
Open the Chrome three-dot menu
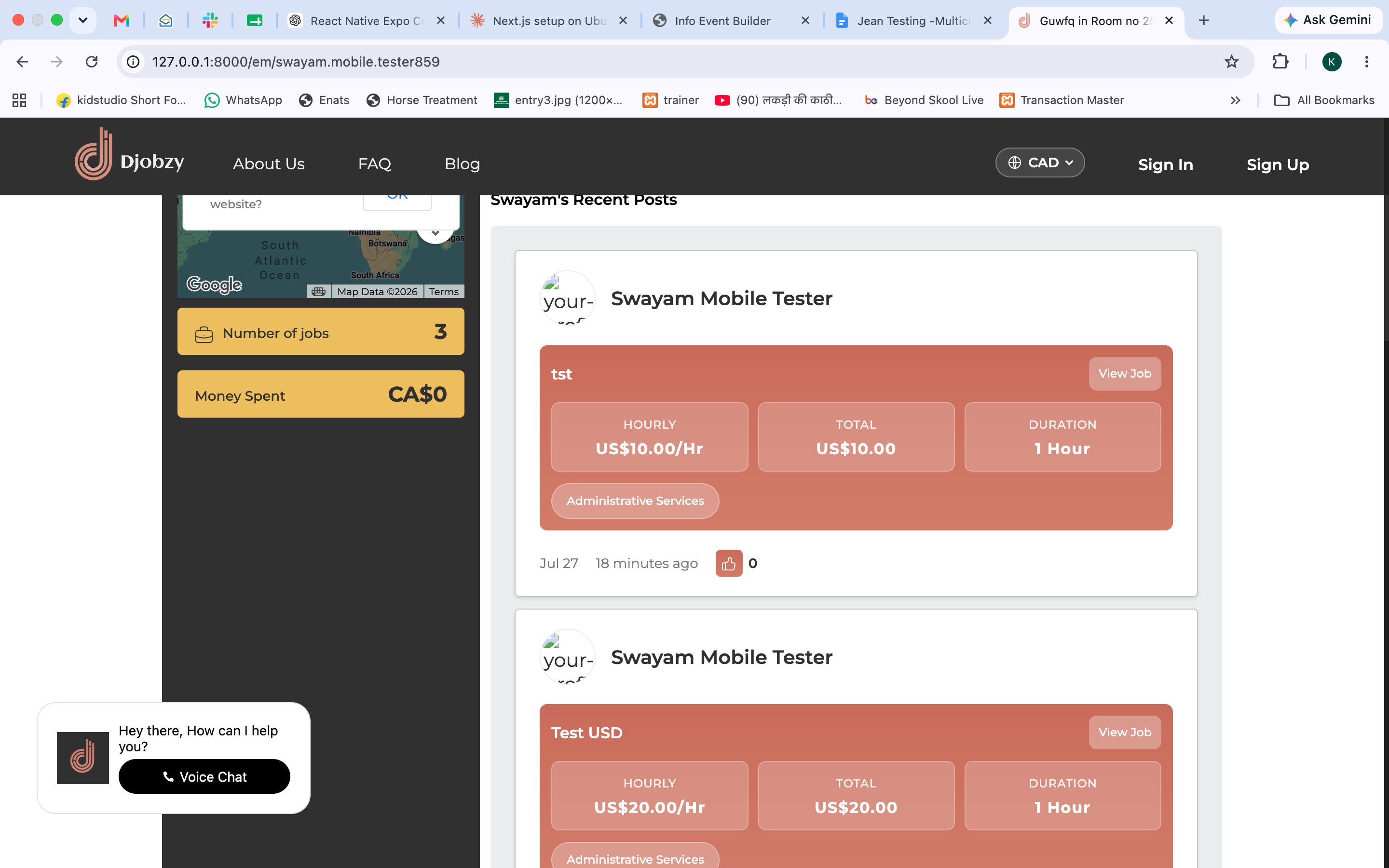tap(1367, 61)
